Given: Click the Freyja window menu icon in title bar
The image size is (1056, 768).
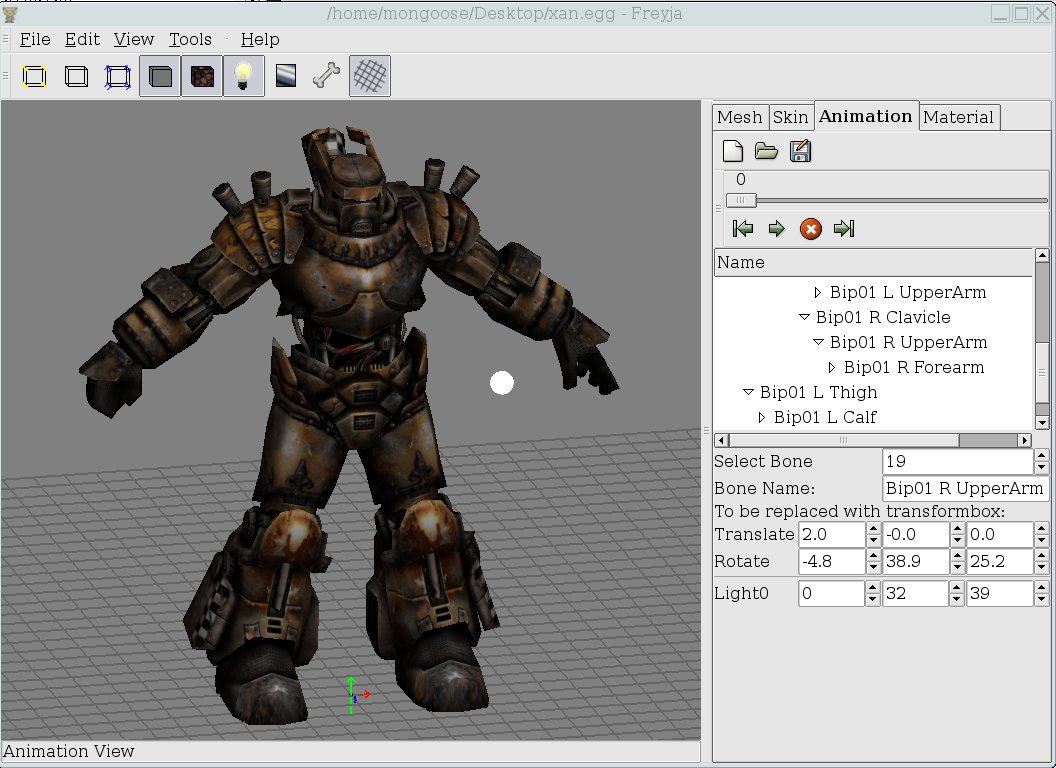Looking at the screenshot, I should (9, 13).
